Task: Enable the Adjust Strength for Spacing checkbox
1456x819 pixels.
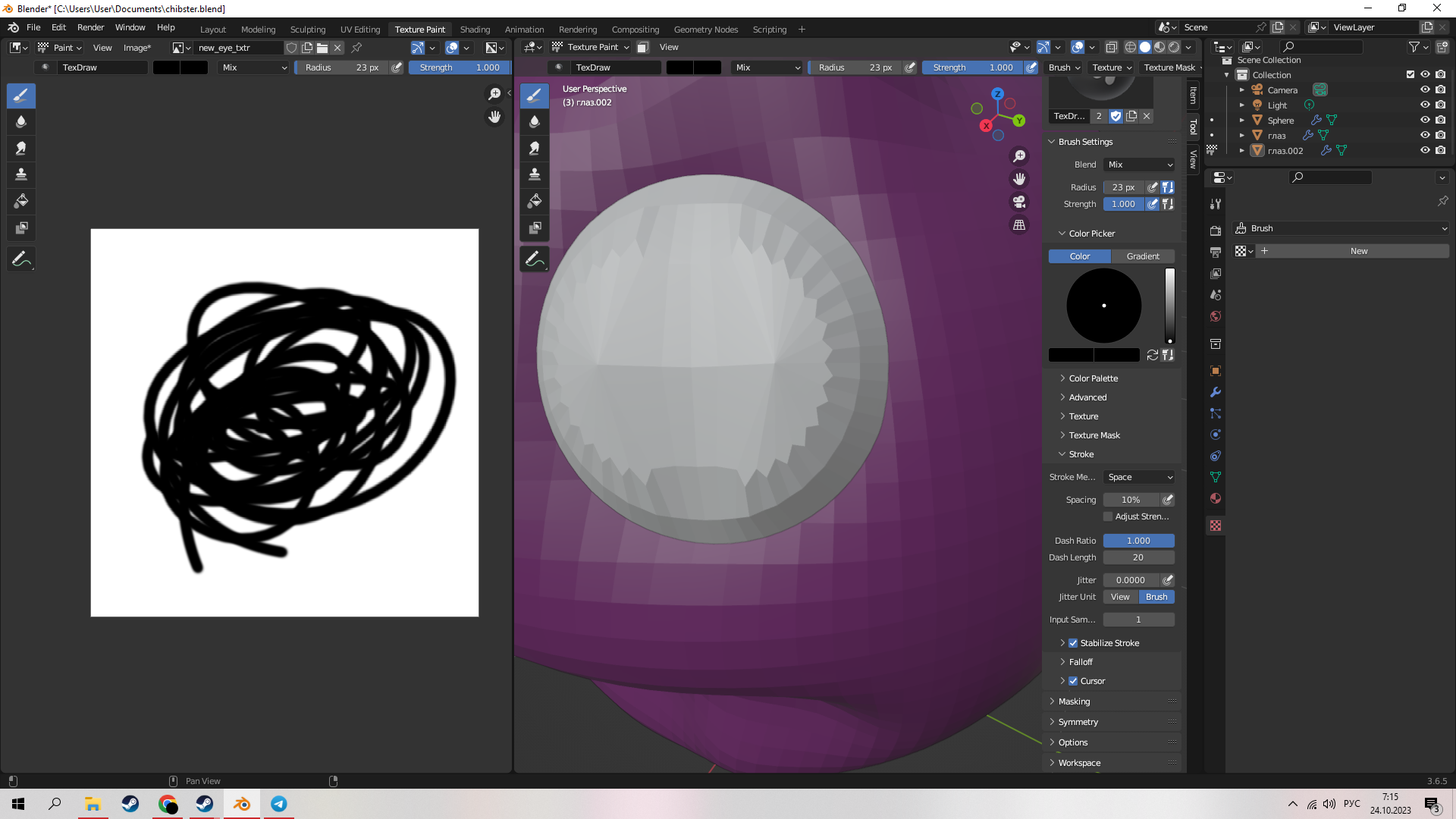Action: (x=1108, y=516)
